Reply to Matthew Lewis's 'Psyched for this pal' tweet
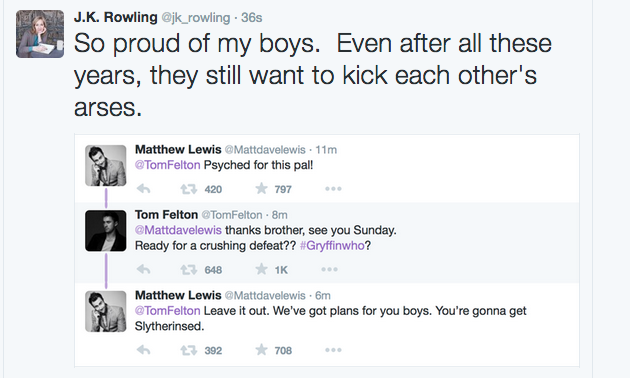Viewport: 630px width, 378px height. tap(143, 189)
